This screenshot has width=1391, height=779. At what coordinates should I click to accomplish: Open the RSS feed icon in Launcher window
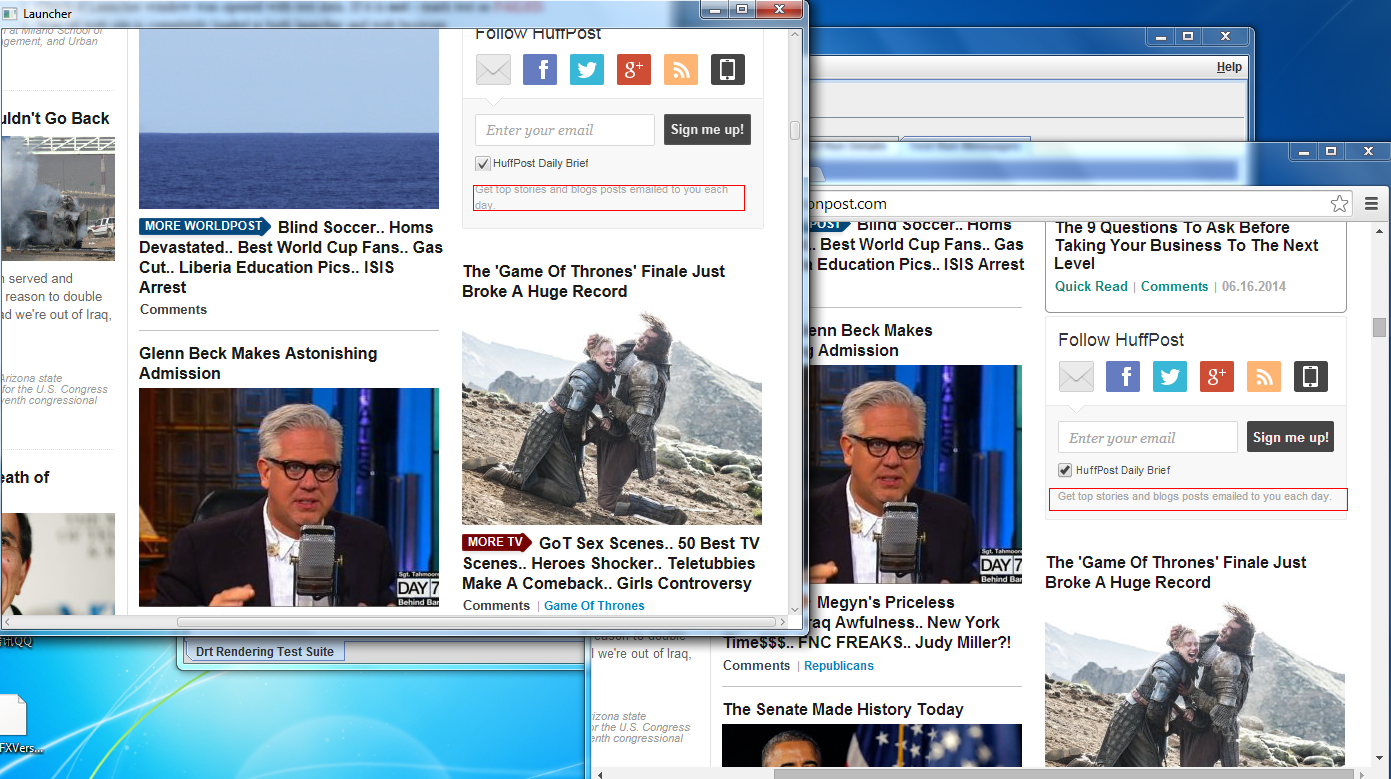point(681,69)
